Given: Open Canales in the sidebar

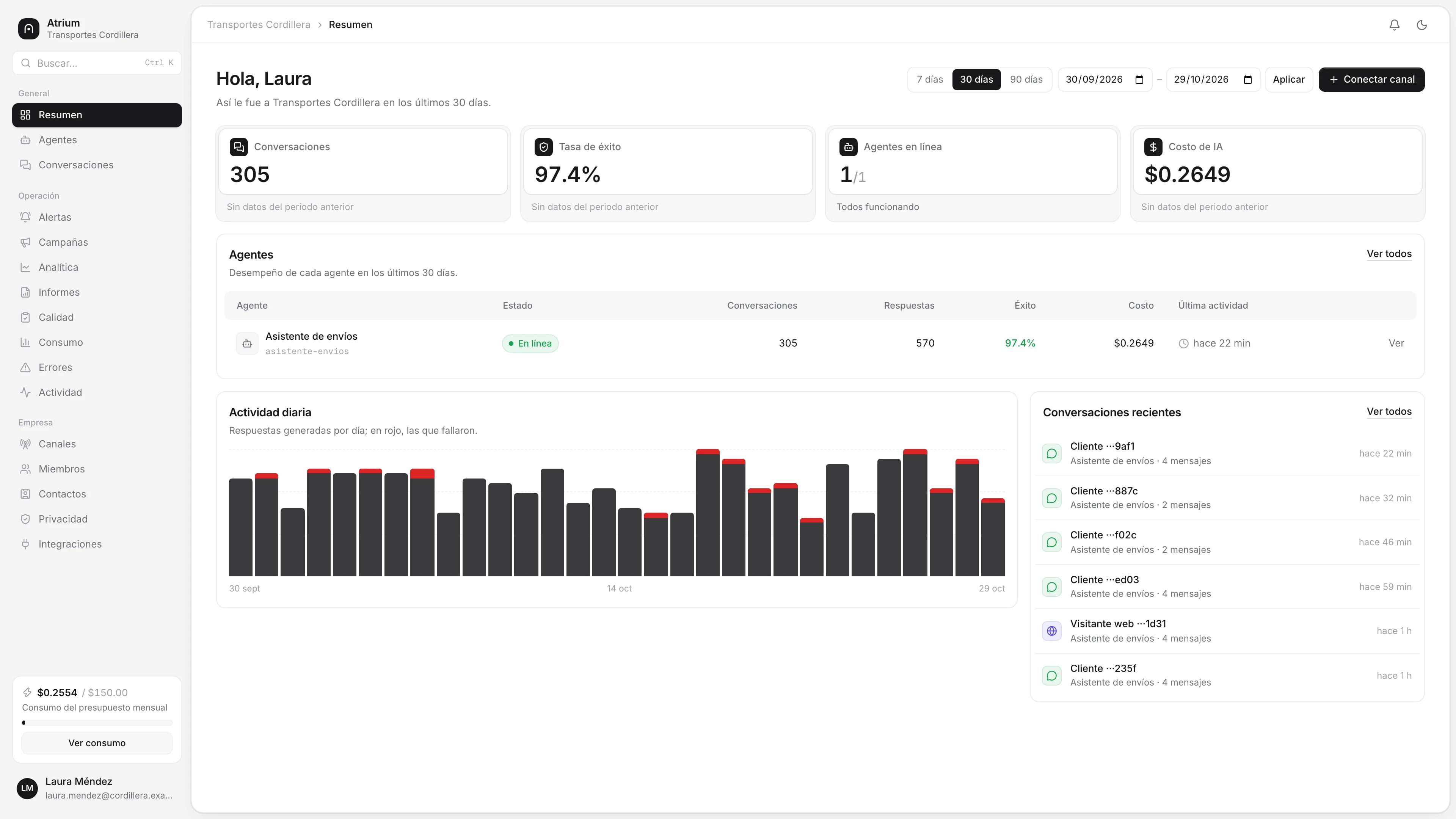Looking at the screenshot, I should click(97, 444).
